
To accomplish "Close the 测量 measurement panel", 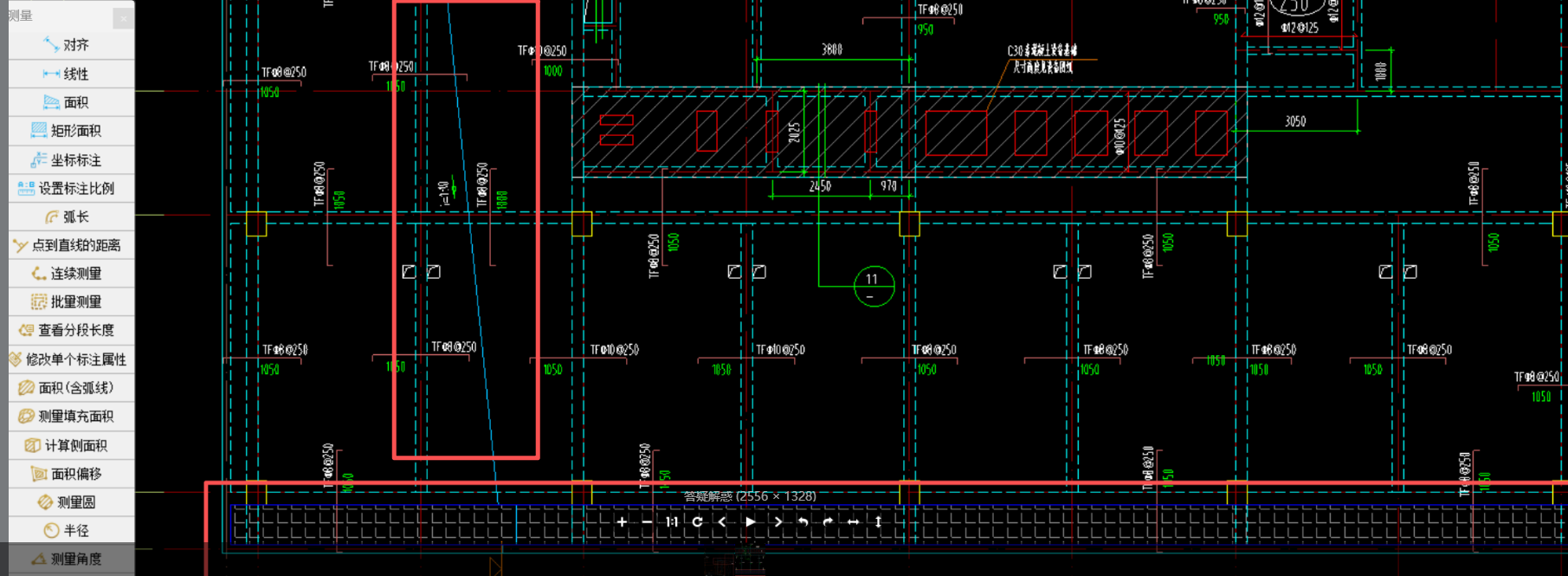I will pos(124,17).
